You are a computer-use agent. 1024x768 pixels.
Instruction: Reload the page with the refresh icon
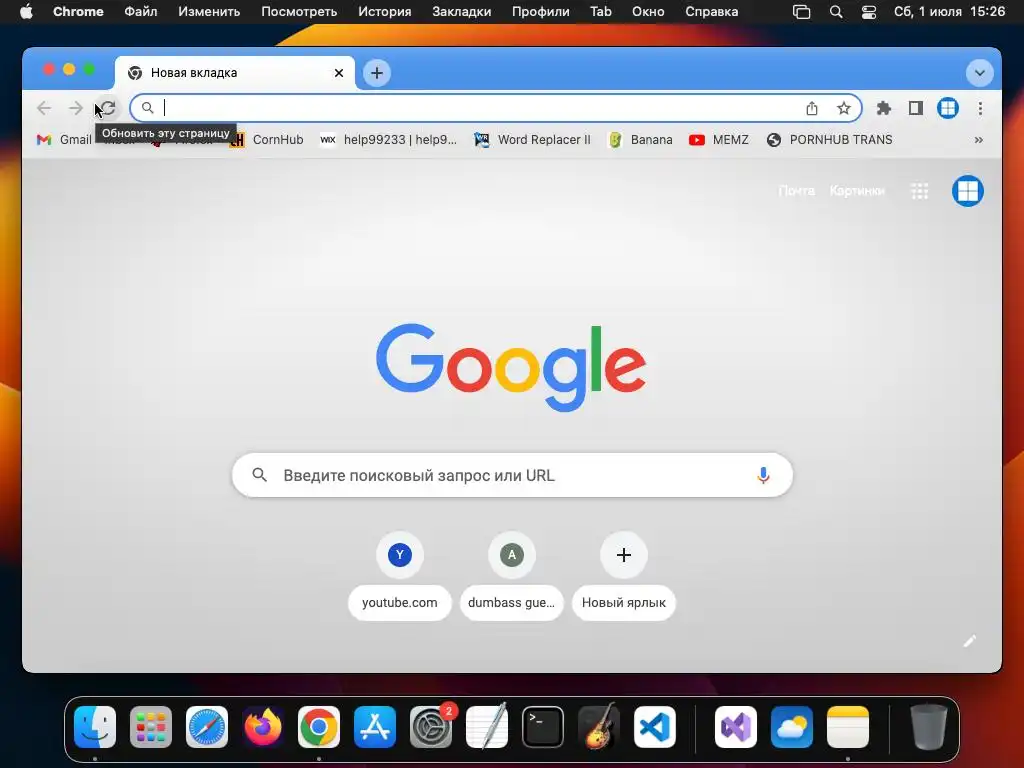[108, 108]
